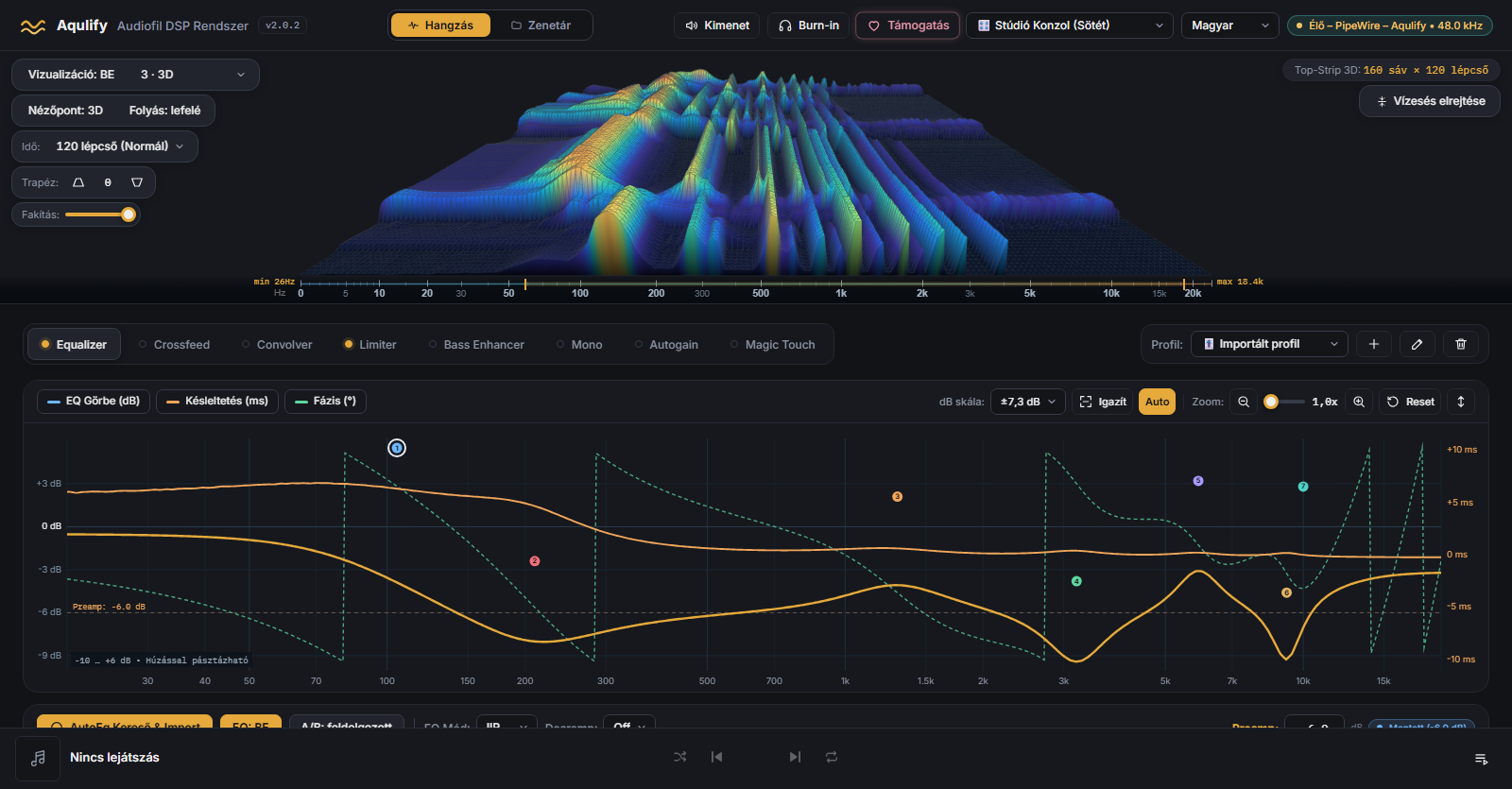
Task: Select the narrow-top trapezoid shape icon
Action: (x=78, y=182)
